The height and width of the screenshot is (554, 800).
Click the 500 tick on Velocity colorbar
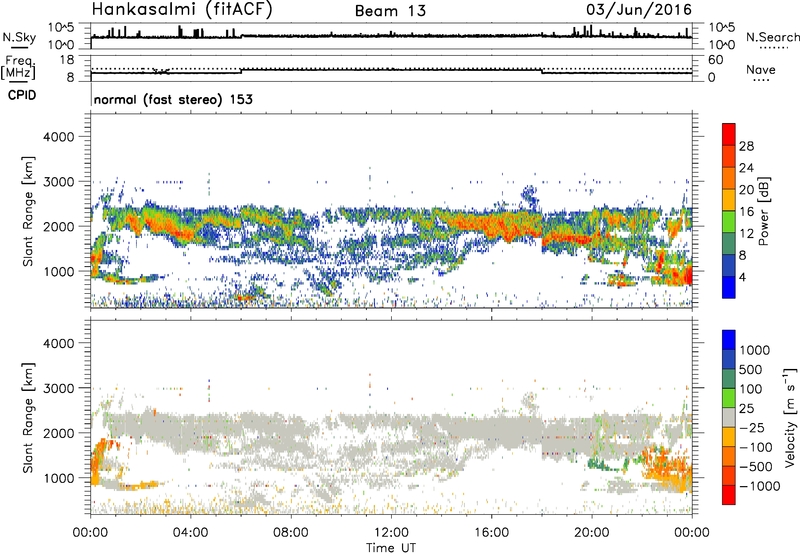click(x=751, y=369)
